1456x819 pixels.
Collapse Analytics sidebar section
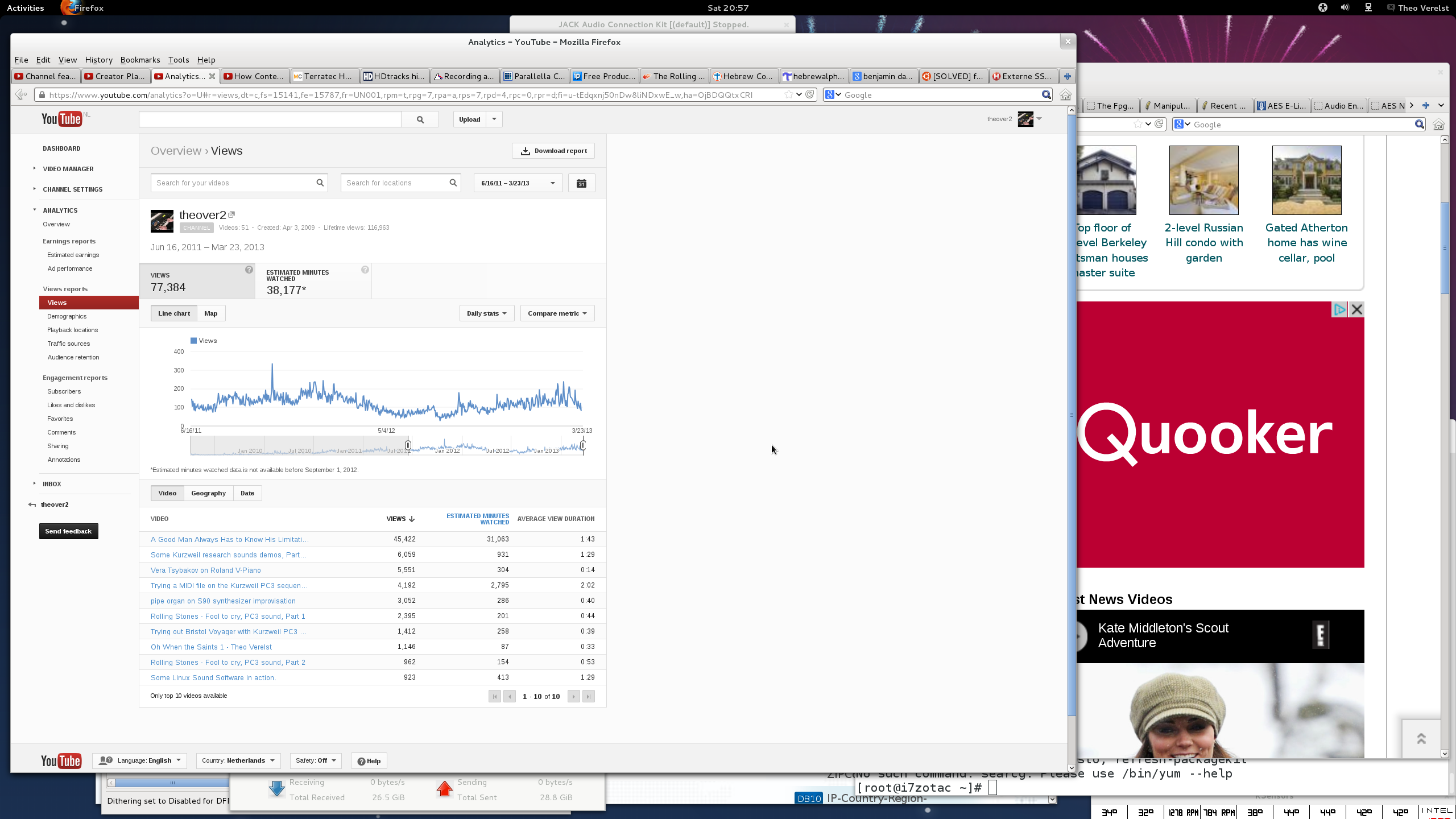tap(35, 210)
